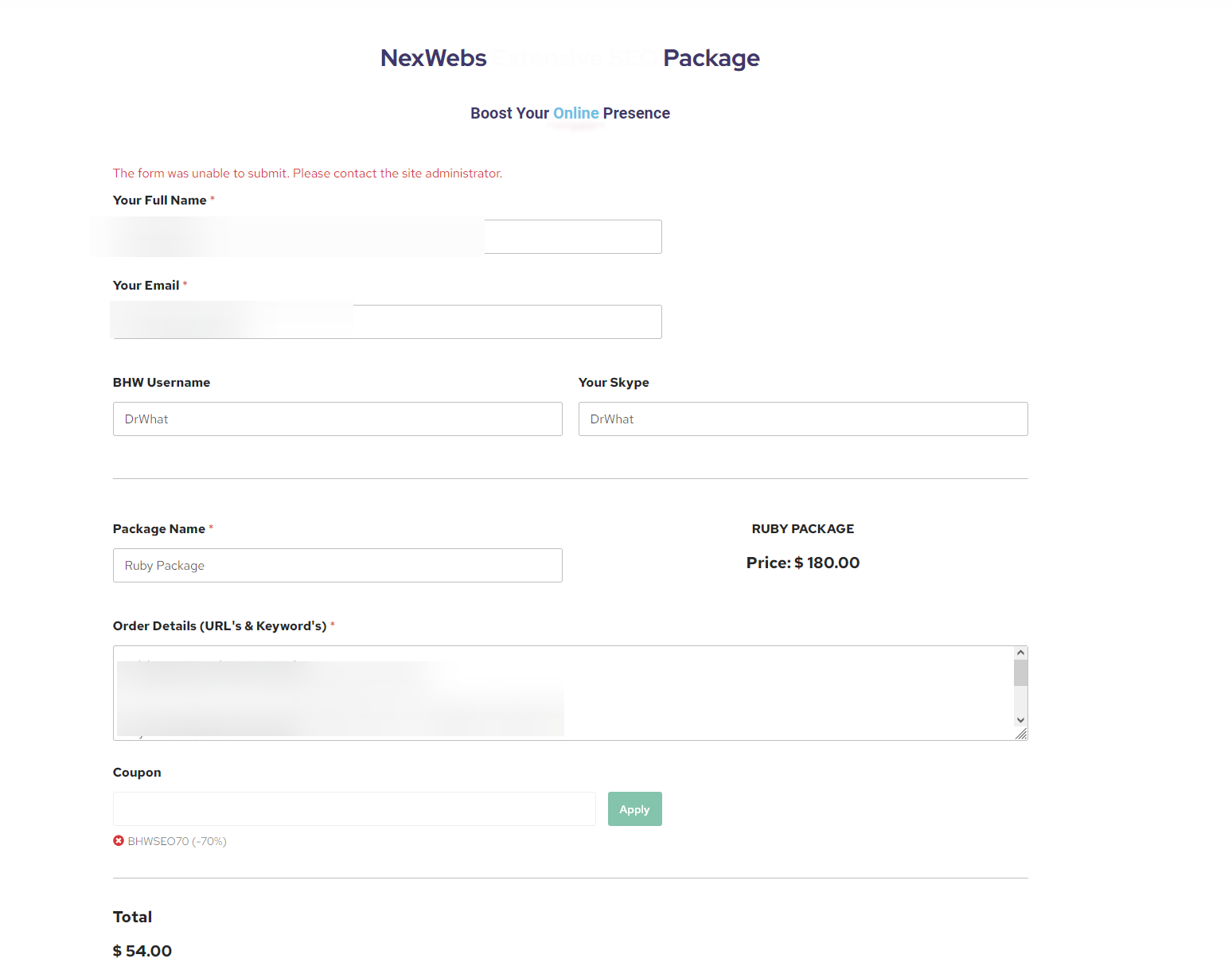This screenshot has height=974, width=1232.
Task: Grab the Order Details scrollbar thumb
Action: pos(1021,672)
